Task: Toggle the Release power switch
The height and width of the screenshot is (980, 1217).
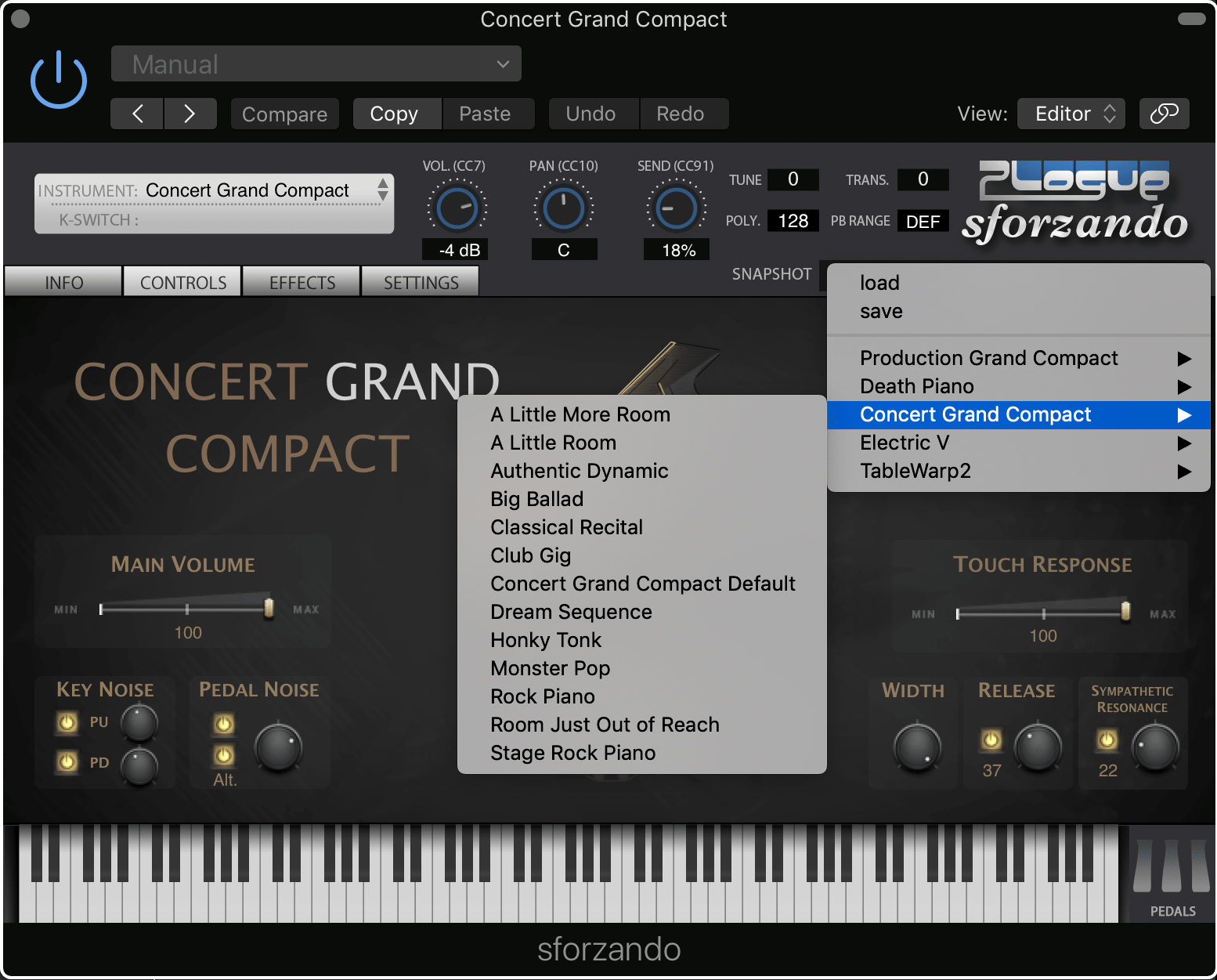Action: click(x=991, y=740)
